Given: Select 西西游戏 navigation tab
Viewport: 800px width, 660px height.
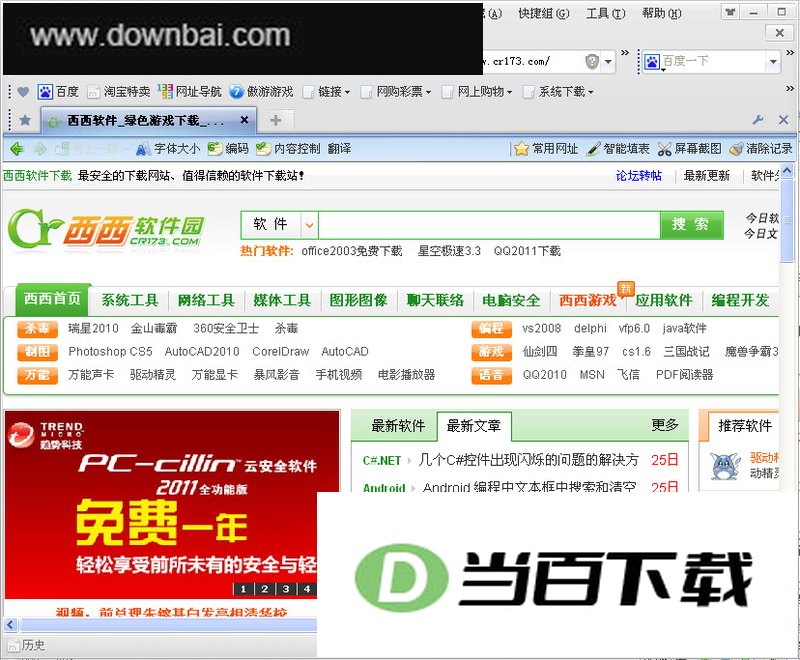Looking at the screenshot, I should tap(588, 300).
